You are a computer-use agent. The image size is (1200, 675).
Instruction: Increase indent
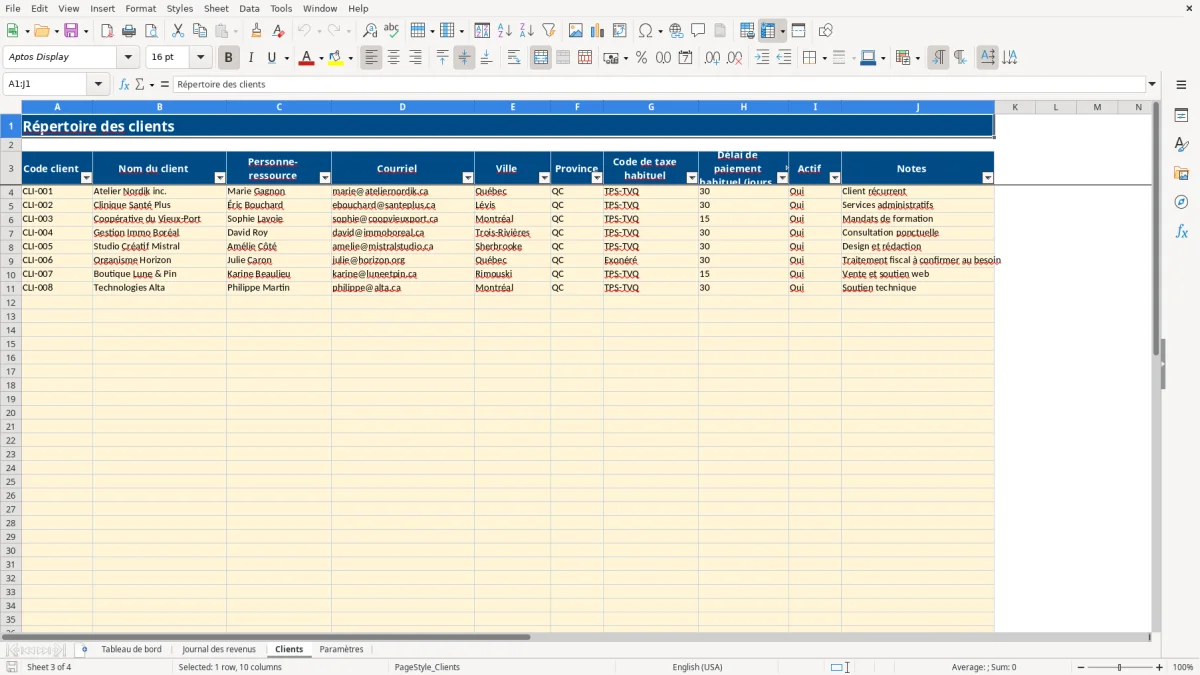762,58
